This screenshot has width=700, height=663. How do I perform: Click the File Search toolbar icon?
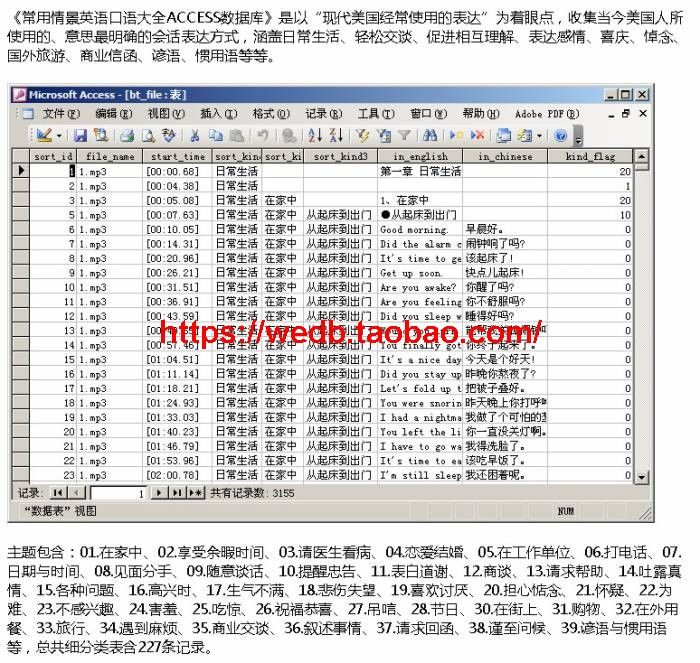tap(101, 135)
